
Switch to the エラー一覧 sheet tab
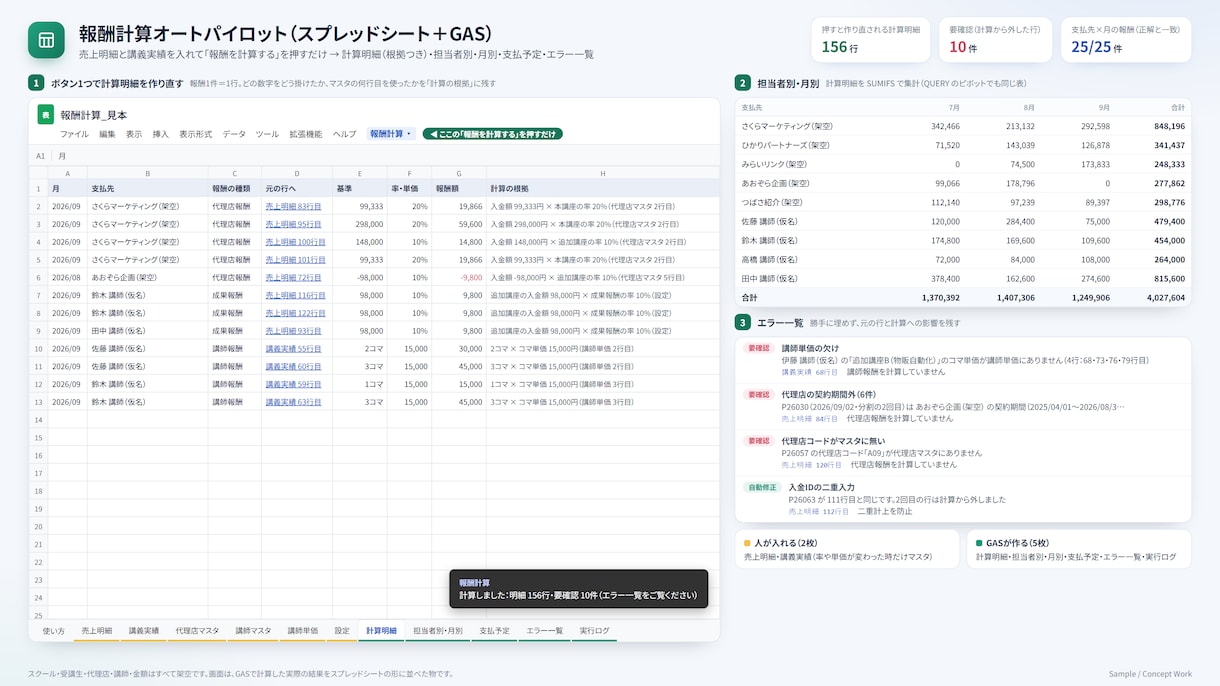tap(545, 630)
